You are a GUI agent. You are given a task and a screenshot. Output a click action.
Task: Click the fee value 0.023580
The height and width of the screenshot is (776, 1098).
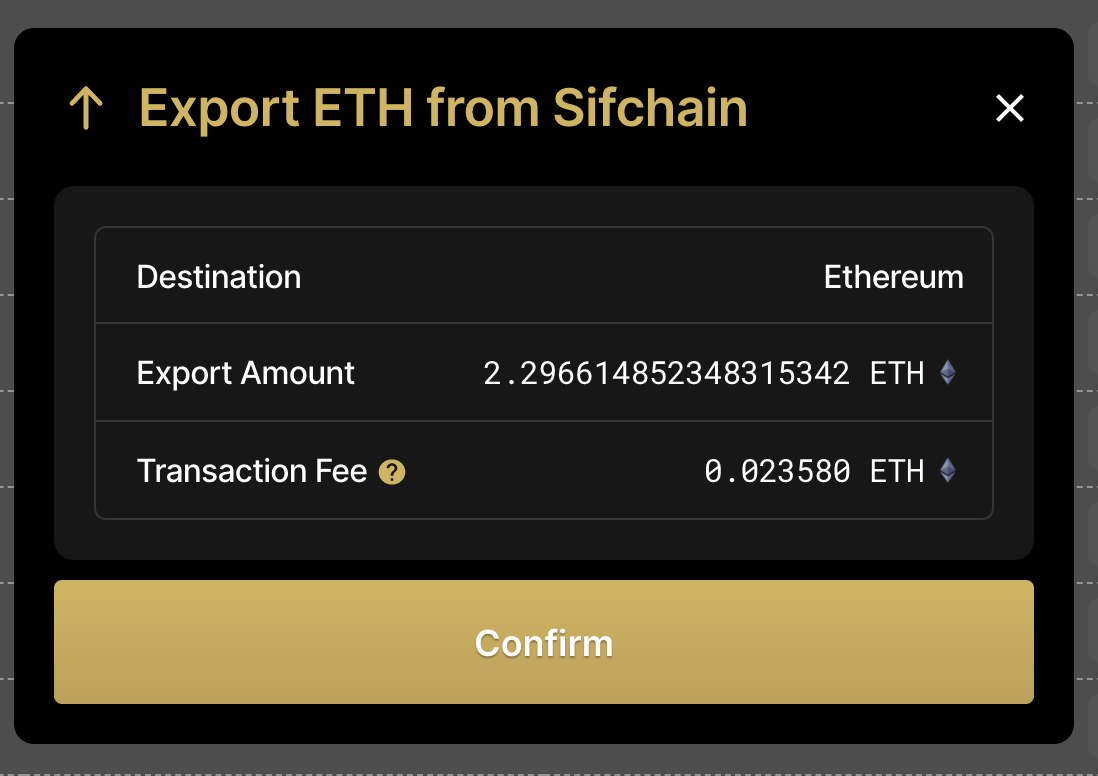(777, 471)
